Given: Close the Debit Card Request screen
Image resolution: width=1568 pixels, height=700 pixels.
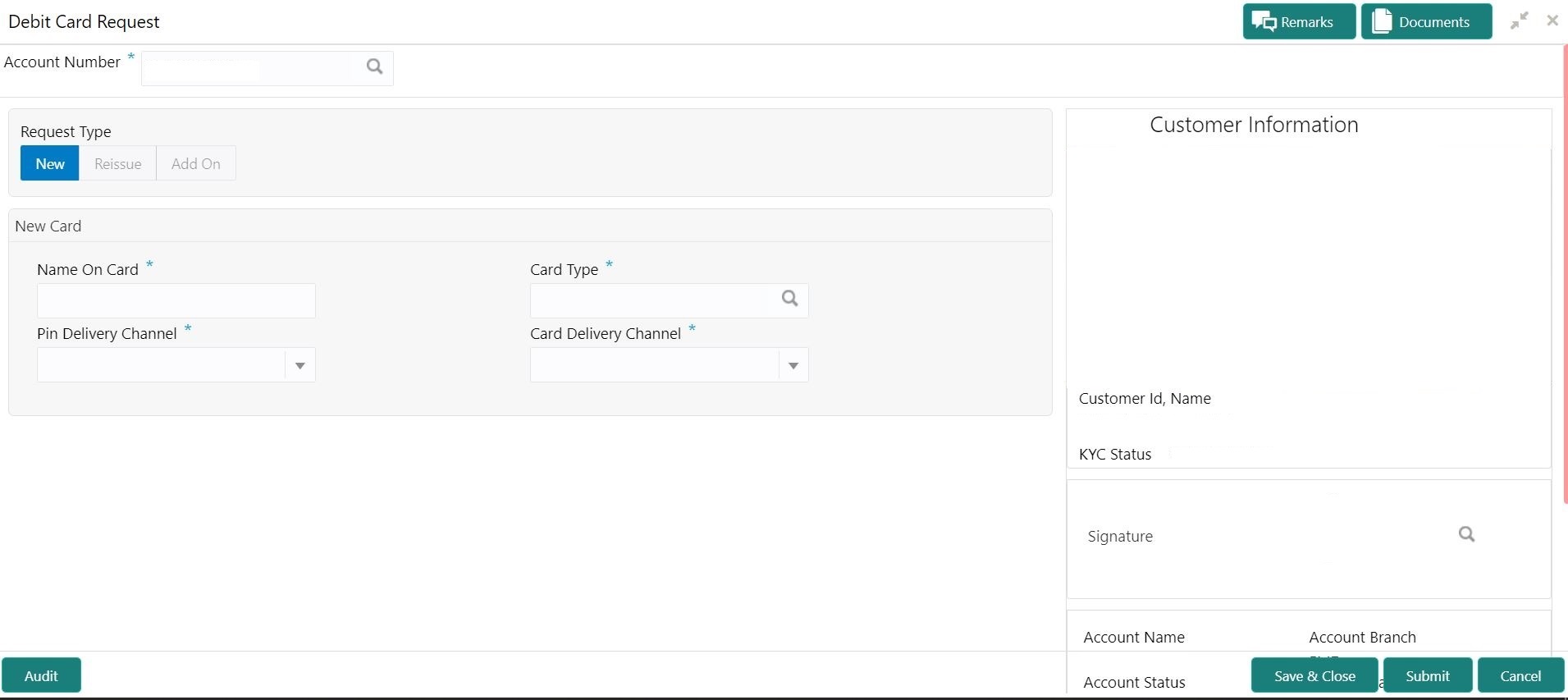Looking at the screenshot, I should (1552, 21).
